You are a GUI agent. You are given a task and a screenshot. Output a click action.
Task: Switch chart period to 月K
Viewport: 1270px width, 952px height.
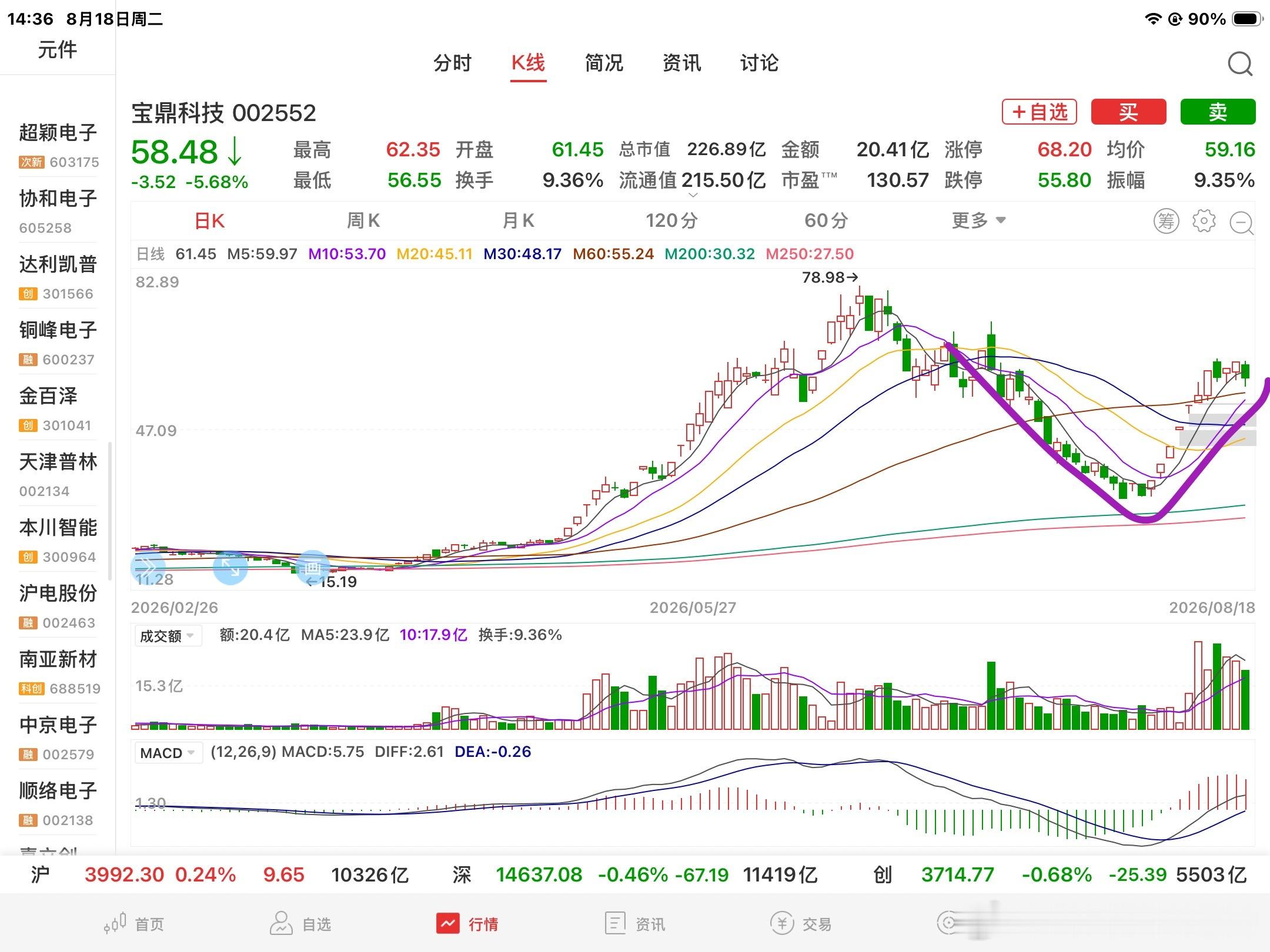519,221
